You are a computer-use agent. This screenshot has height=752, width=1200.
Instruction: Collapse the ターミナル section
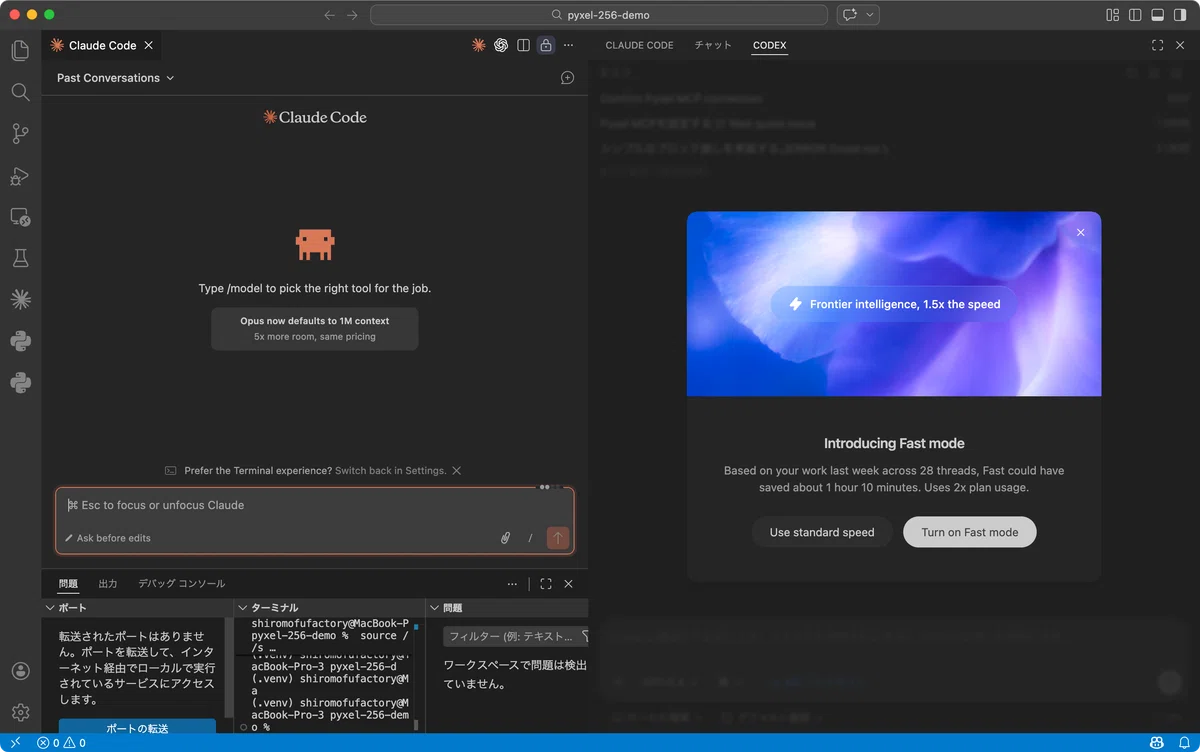click(x=330, y=608)
